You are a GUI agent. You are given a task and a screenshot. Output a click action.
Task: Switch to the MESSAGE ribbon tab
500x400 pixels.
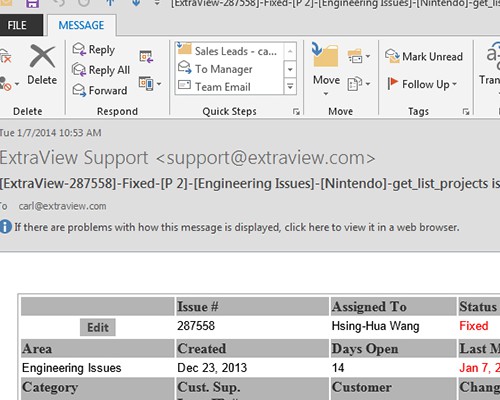pos(81,25)
